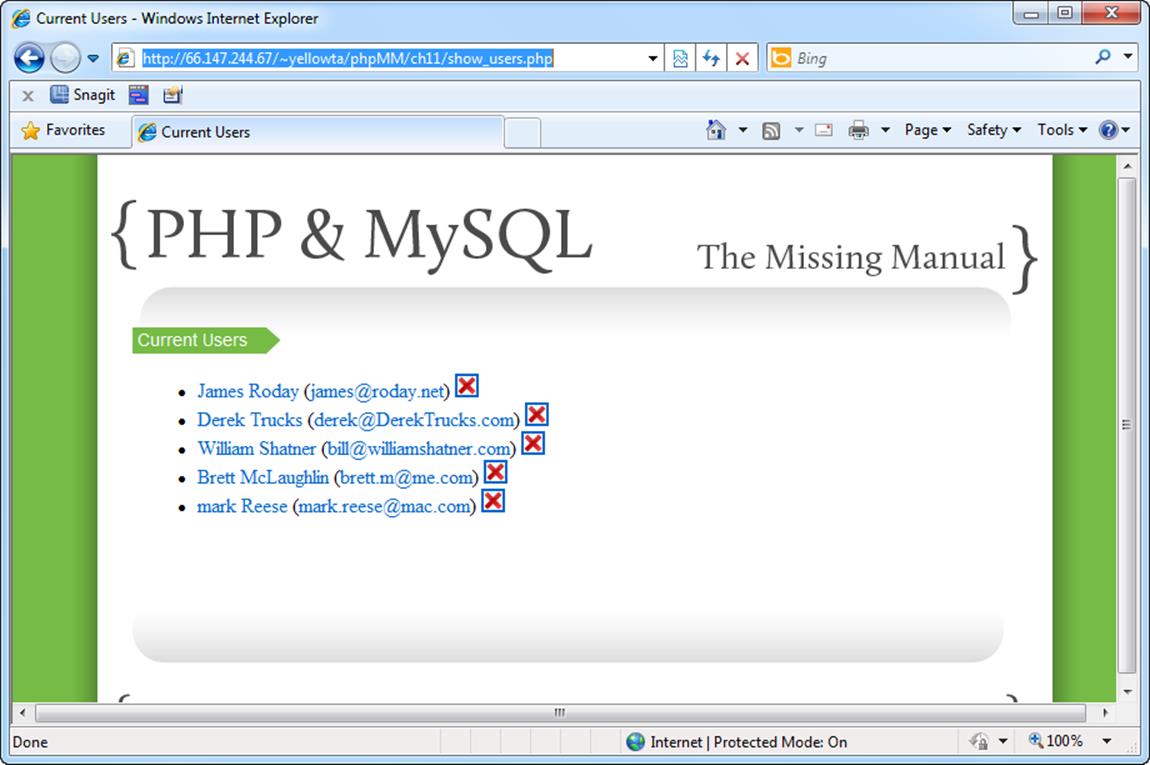Click the horizontal scrollbar left arrow
The width and height of the screenshot is (1150, 765).
click(22, 712)
